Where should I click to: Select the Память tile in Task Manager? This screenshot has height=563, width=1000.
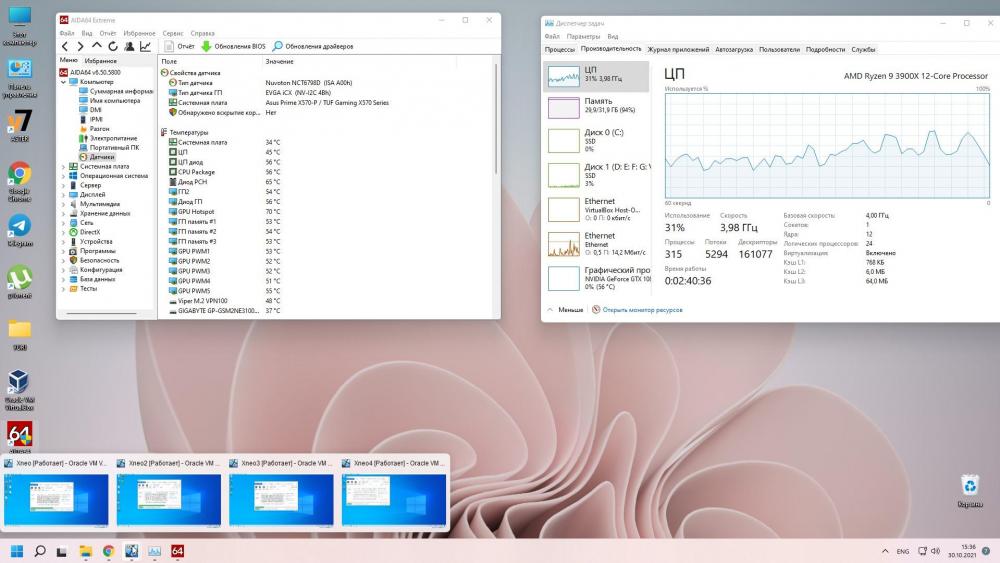click(x=597, y=107)
